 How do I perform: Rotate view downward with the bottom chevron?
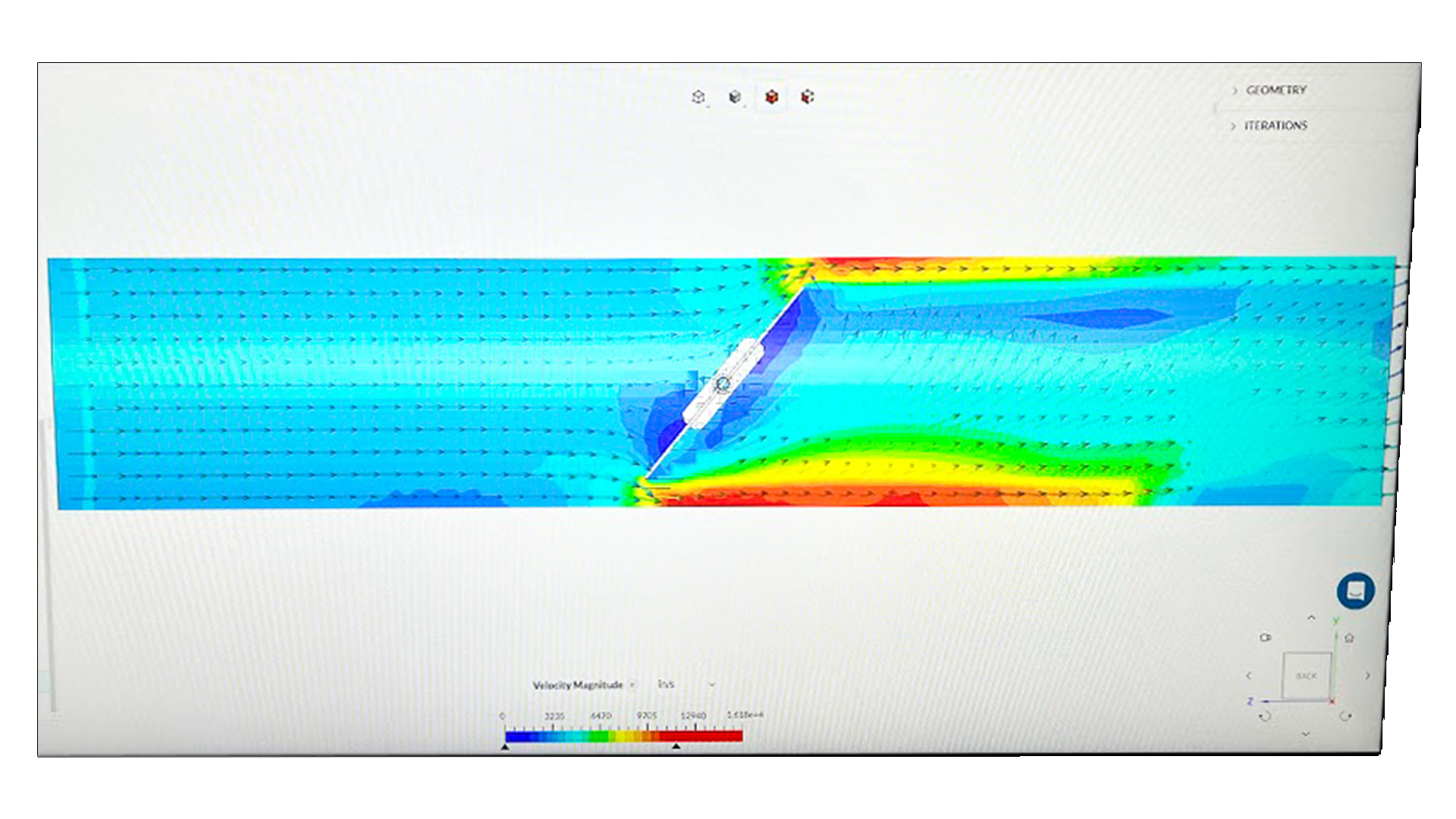tap(1306, 734)
